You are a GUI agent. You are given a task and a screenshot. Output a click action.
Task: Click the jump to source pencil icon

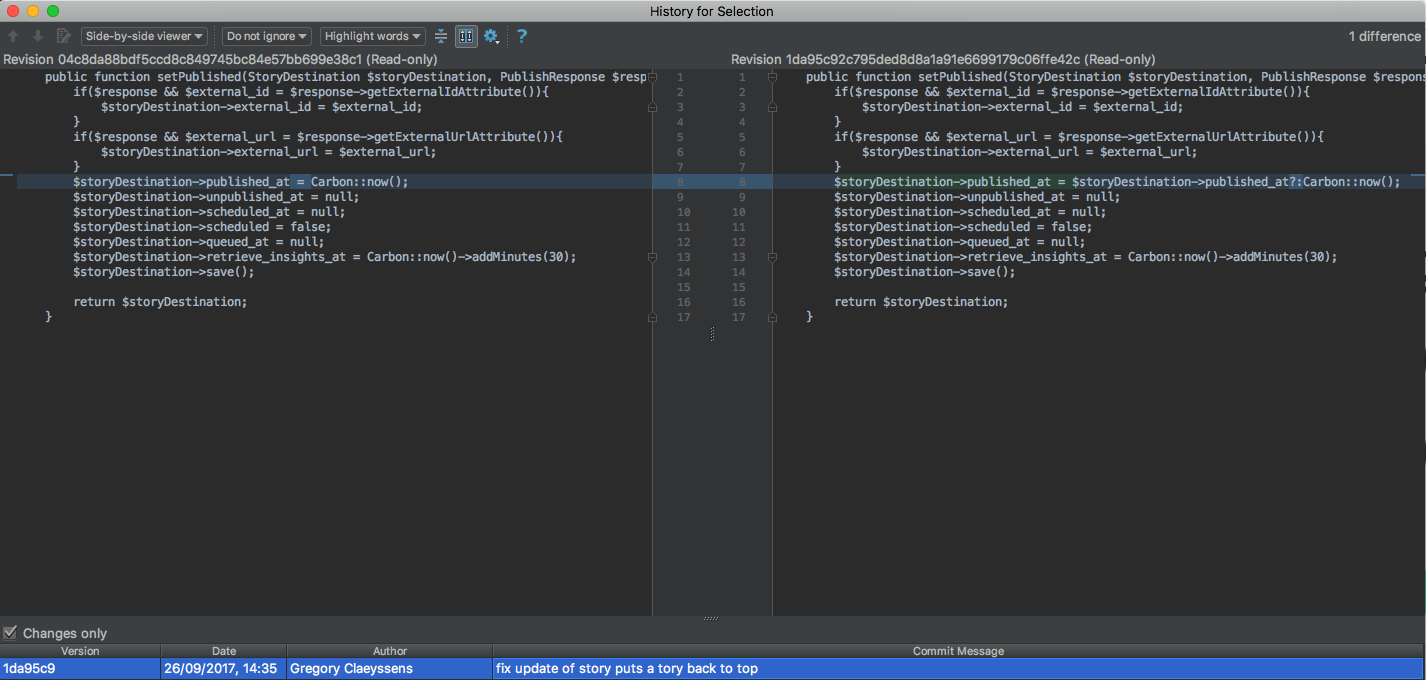[64, 36]
